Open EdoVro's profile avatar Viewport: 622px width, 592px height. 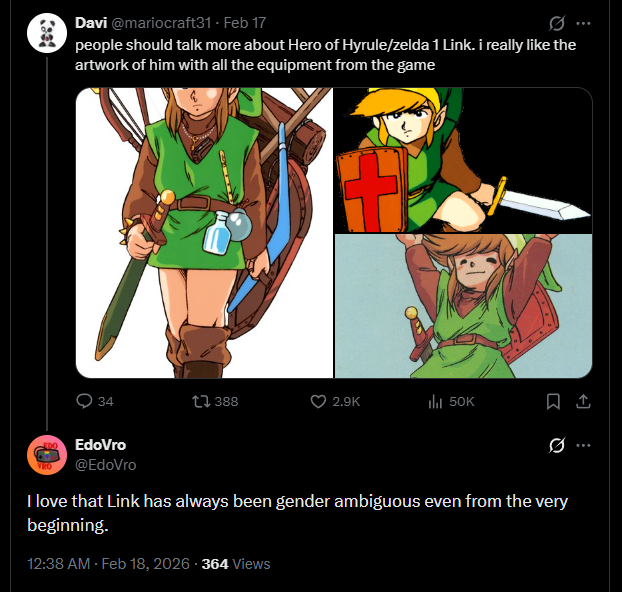point(46,455)
